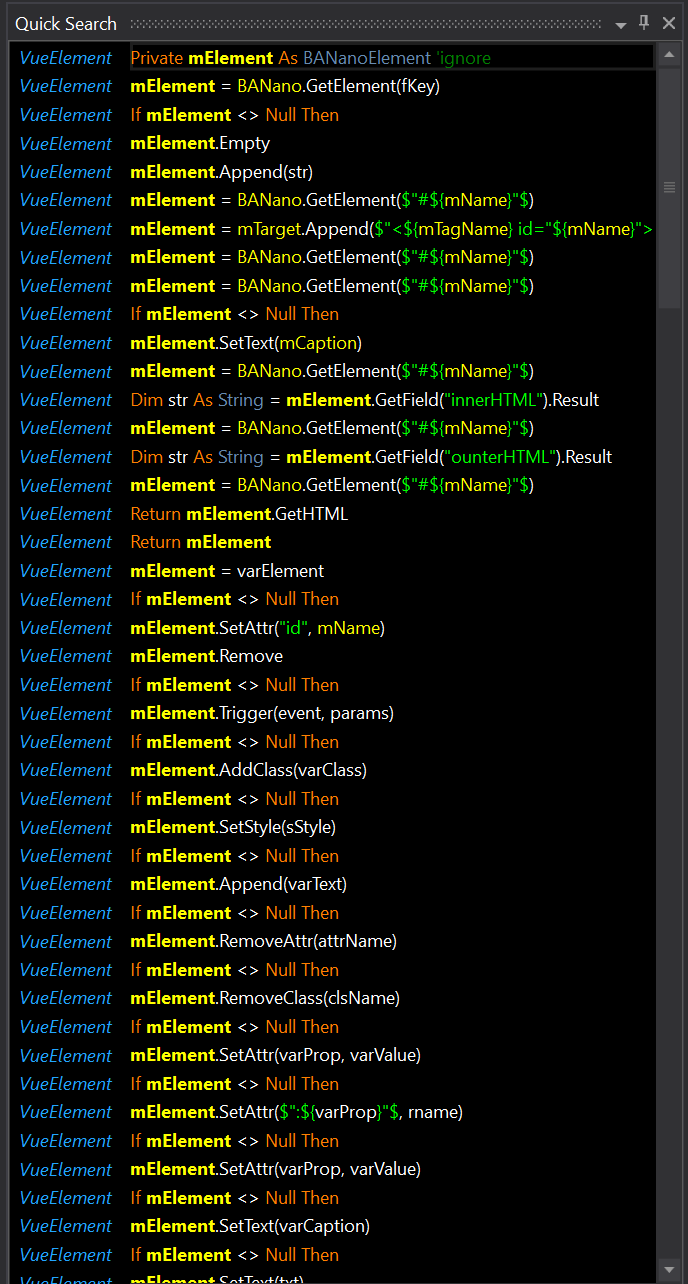Click the scrollbar up arrow
The height and width of the screenshot is (1284, 688).
[x=669, y=53]
